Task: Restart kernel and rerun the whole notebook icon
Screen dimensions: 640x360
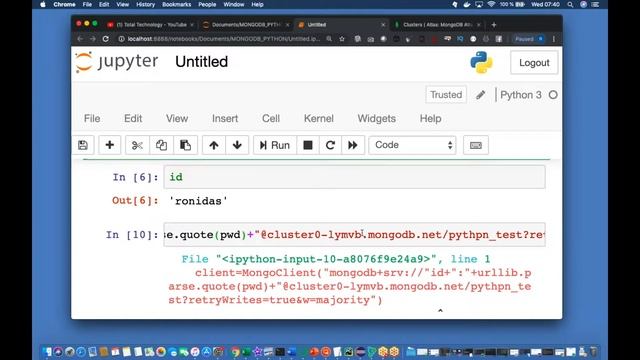Action: [353, 145]
